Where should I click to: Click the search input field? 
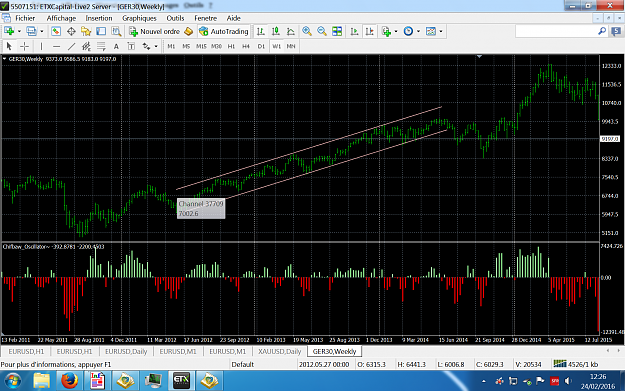click(556, 31)
